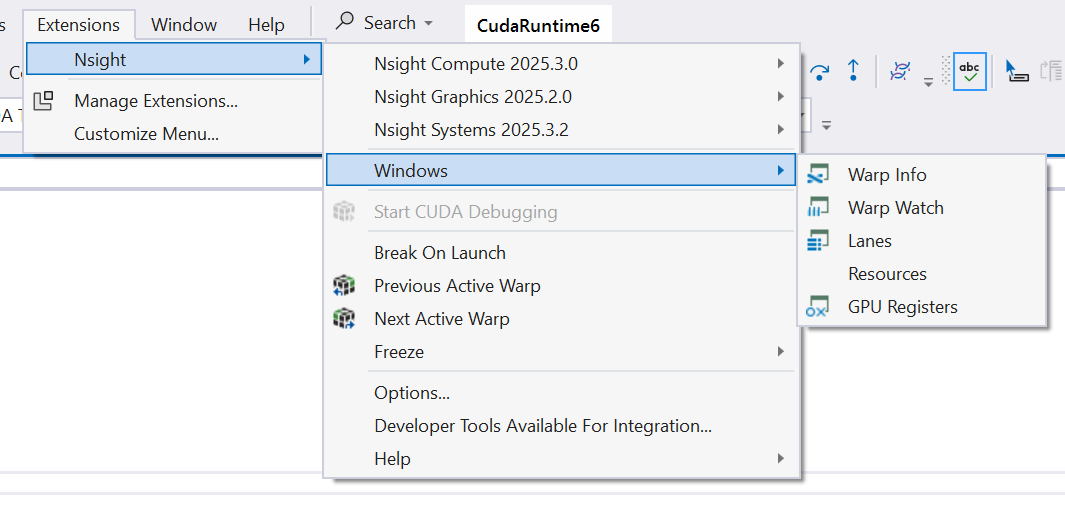Click the GPU Registers icon

[x=816, y=306]
